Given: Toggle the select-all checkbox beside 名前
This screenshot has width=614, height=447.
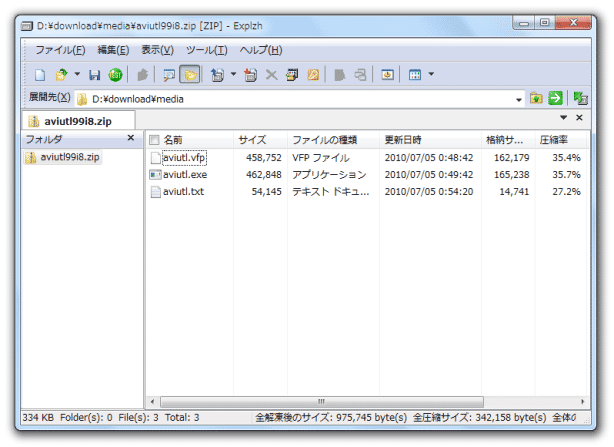Looking at the screenshot, I should pos(154,140).
